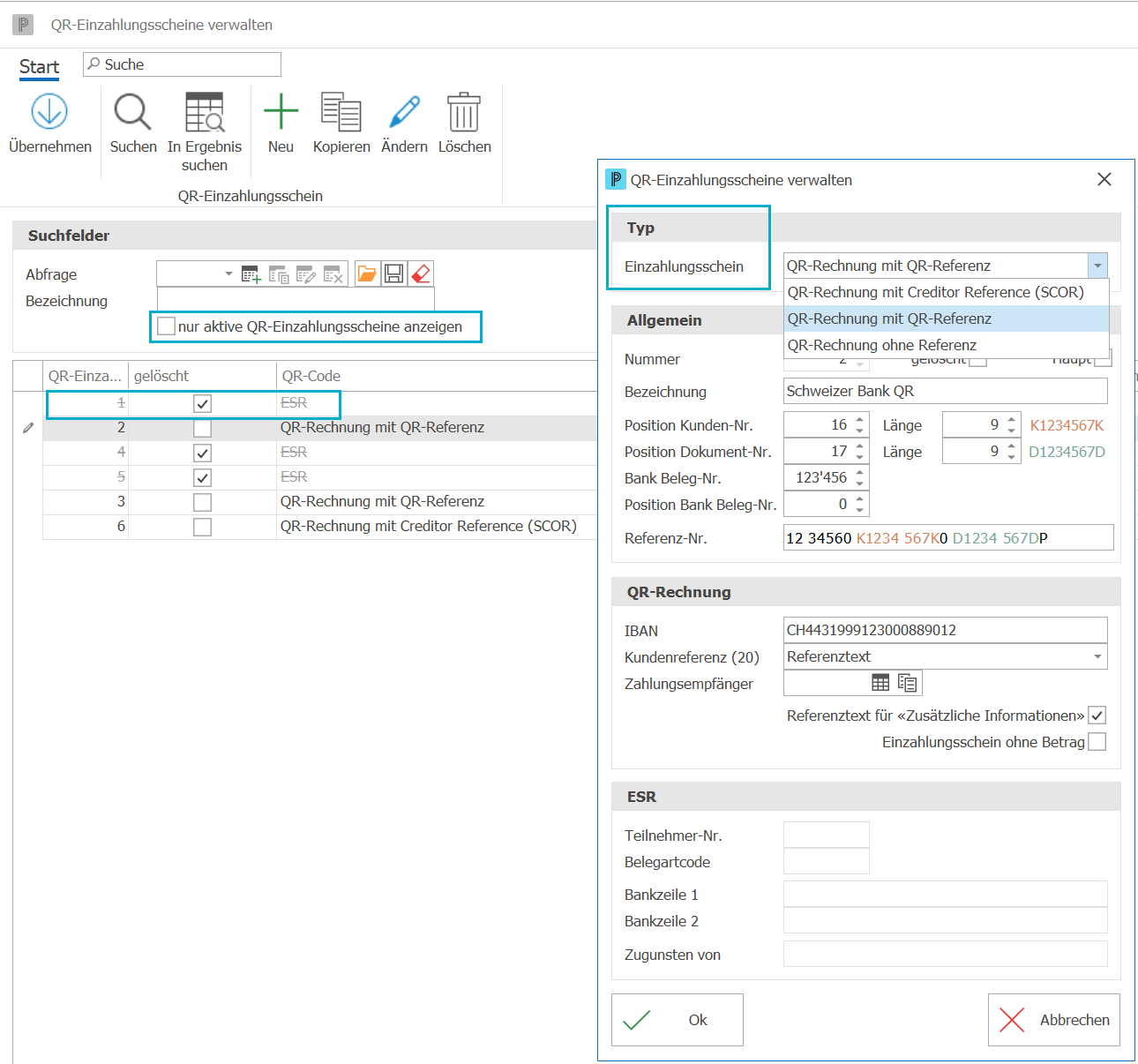This screenshot has width=1138, height=1064.
Task: Click the green Neu plus icon
Action: click(281, 112)
